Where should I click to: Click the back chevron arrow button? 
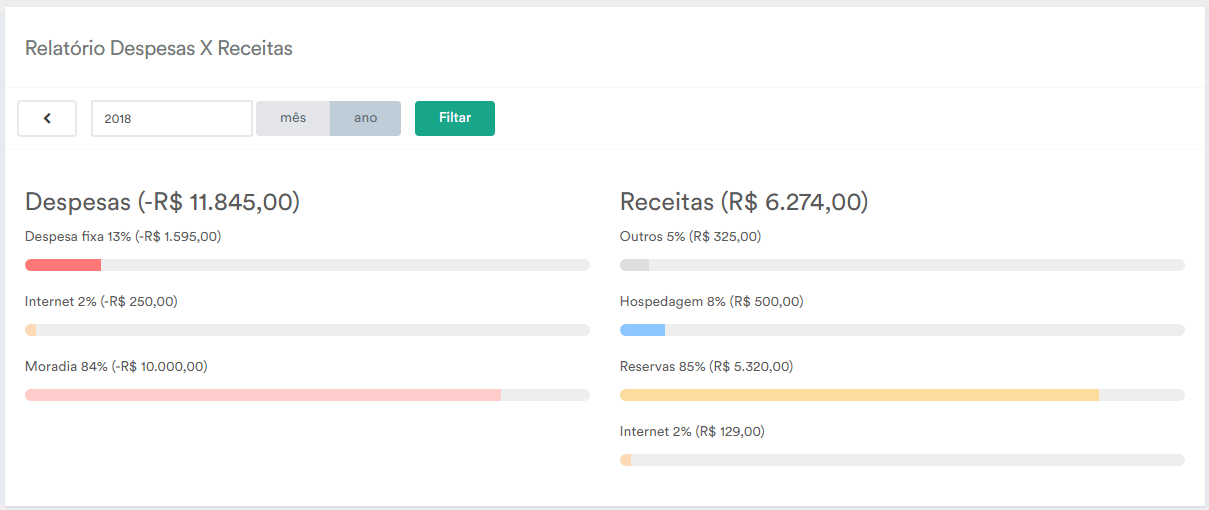point(47,118)
